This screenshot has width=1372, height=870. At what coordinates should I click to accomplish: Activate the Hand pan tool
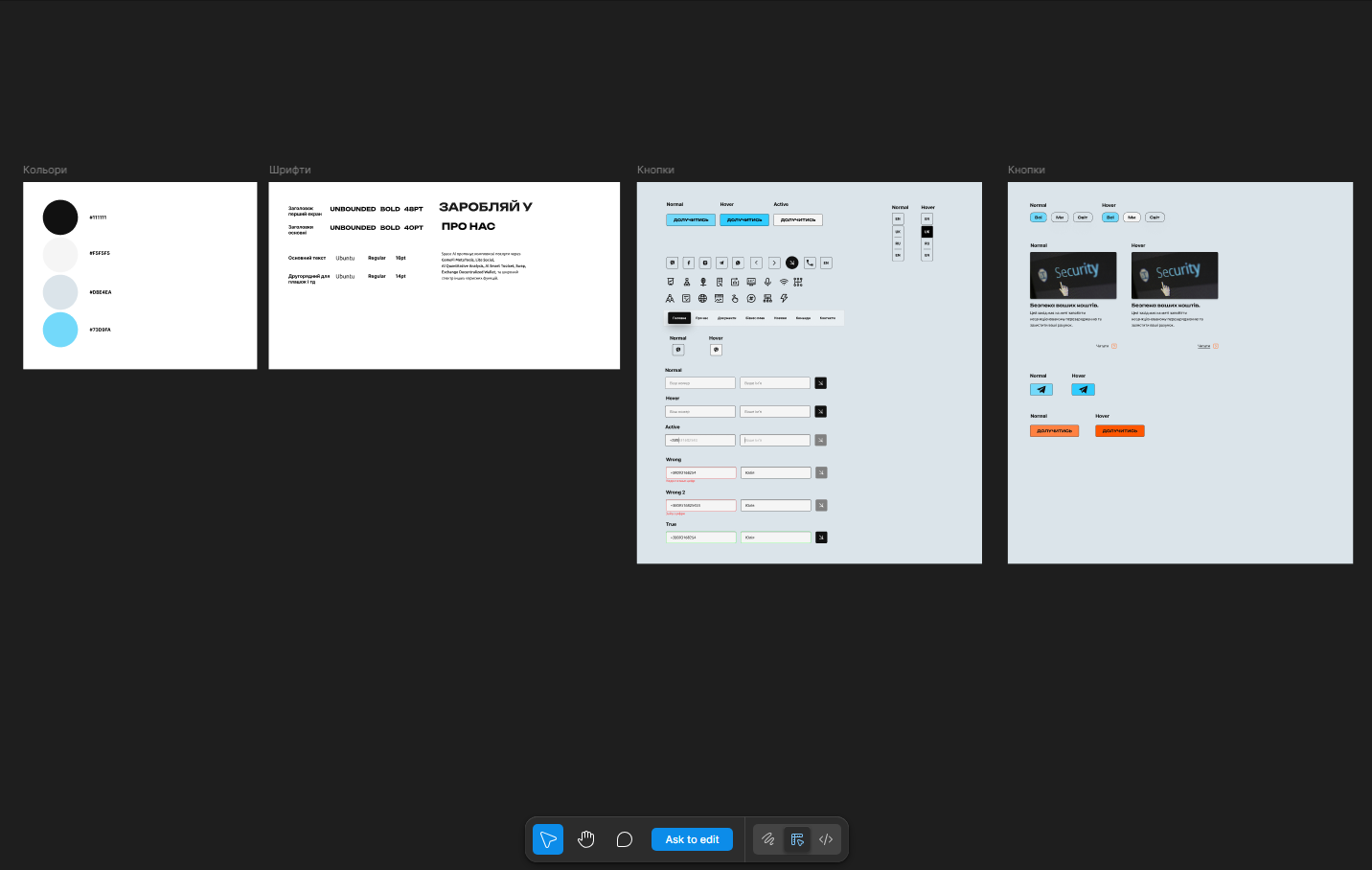click(x=586, y=839)
